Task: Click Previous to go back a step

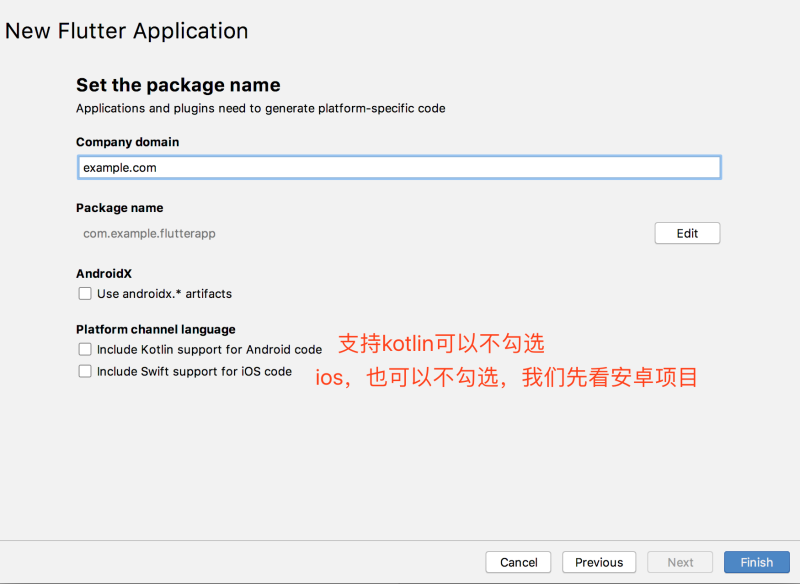Action: click(x=598, y=562)
